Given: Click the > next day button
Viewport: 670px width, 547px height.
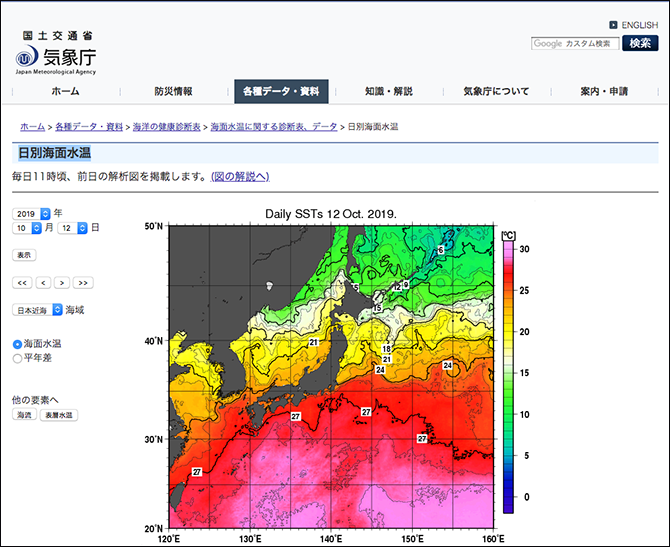Looking at the screenshot, I should point(62,283).
